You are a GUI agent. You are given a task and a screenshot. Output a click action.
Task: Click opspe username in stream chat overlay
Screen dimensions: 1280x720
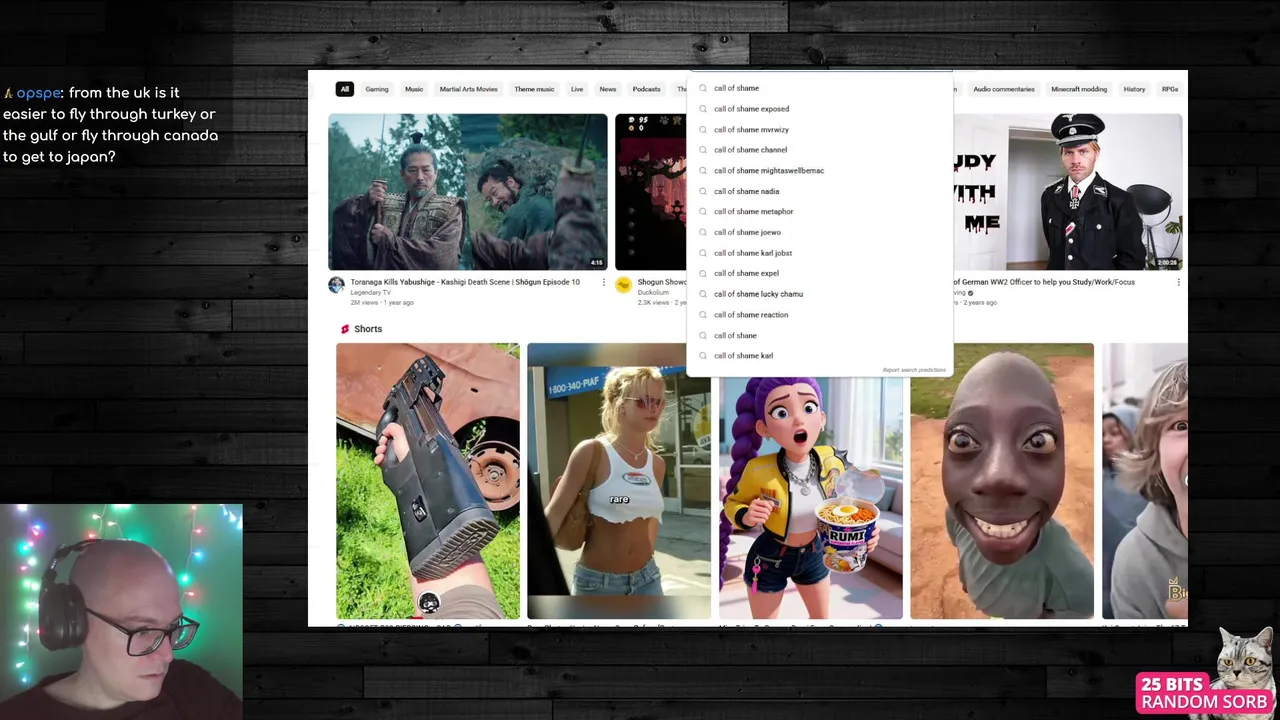tap(39, 93)
